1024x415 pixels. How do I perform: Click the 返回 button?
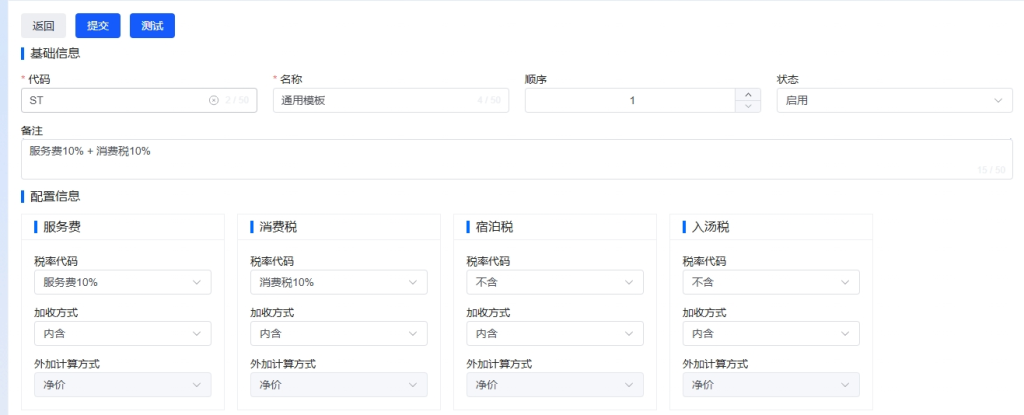(43, 26)
